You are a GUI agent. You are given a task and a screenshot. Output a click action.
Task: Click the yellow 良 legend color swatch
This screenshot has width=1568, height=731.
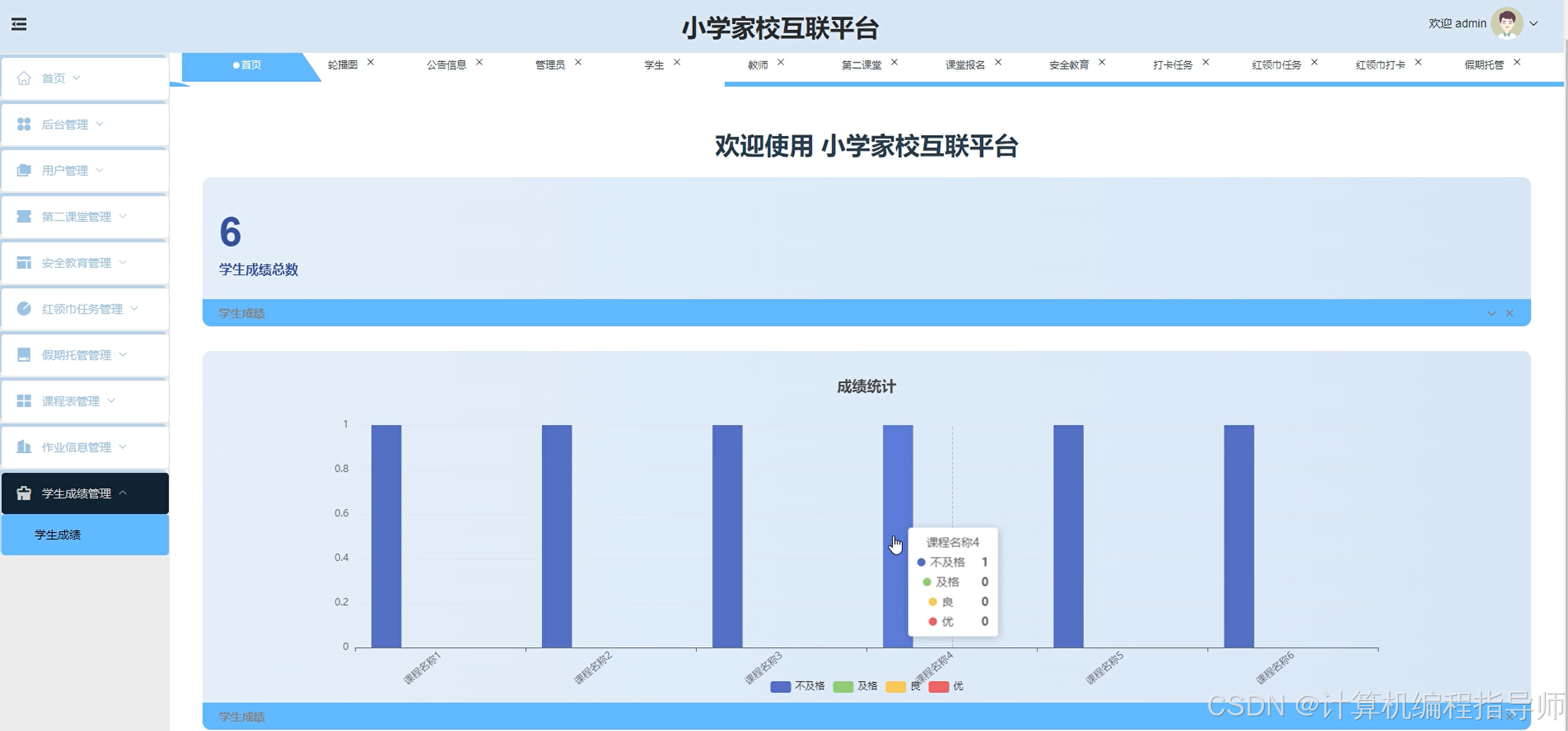[x=895, y=687]
